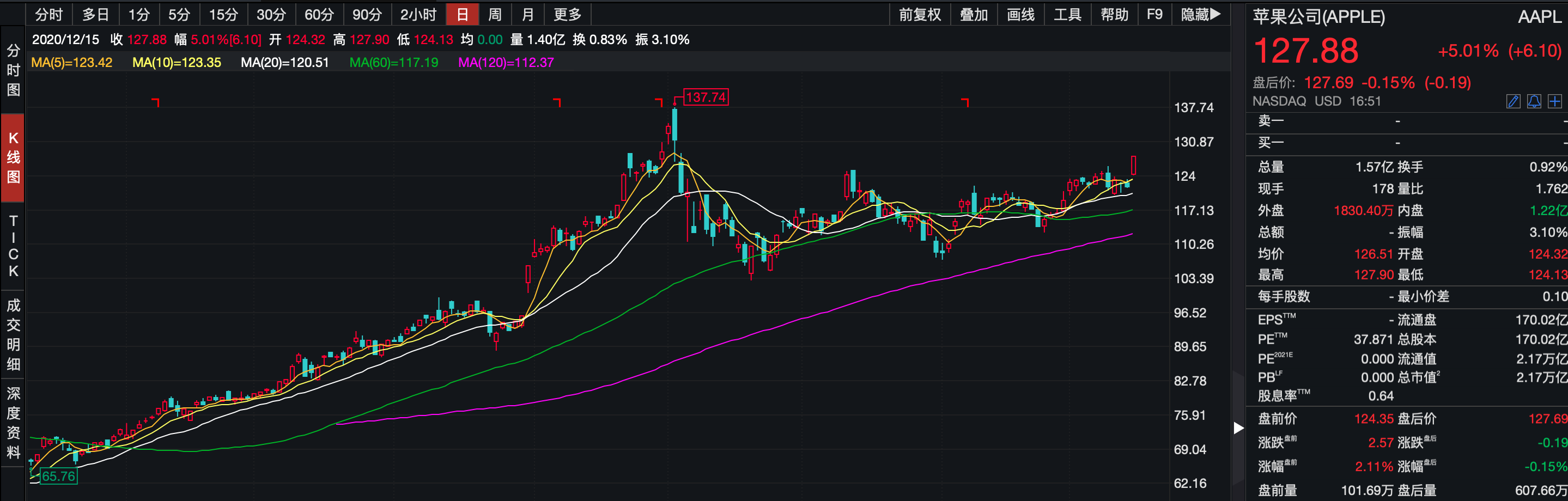This screenshot has height=501, width=1568.
Task: Click the MA(60)=117.19 indicator label
Action: (394, 62)
